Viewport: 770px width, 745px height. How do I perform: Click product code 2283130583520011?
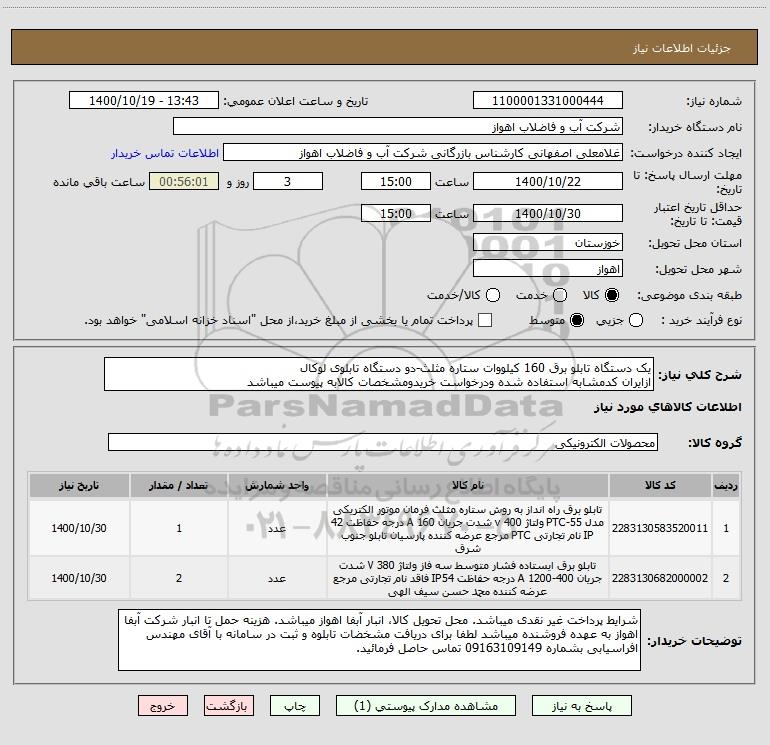pyautogui.click(x=660, y=528)
